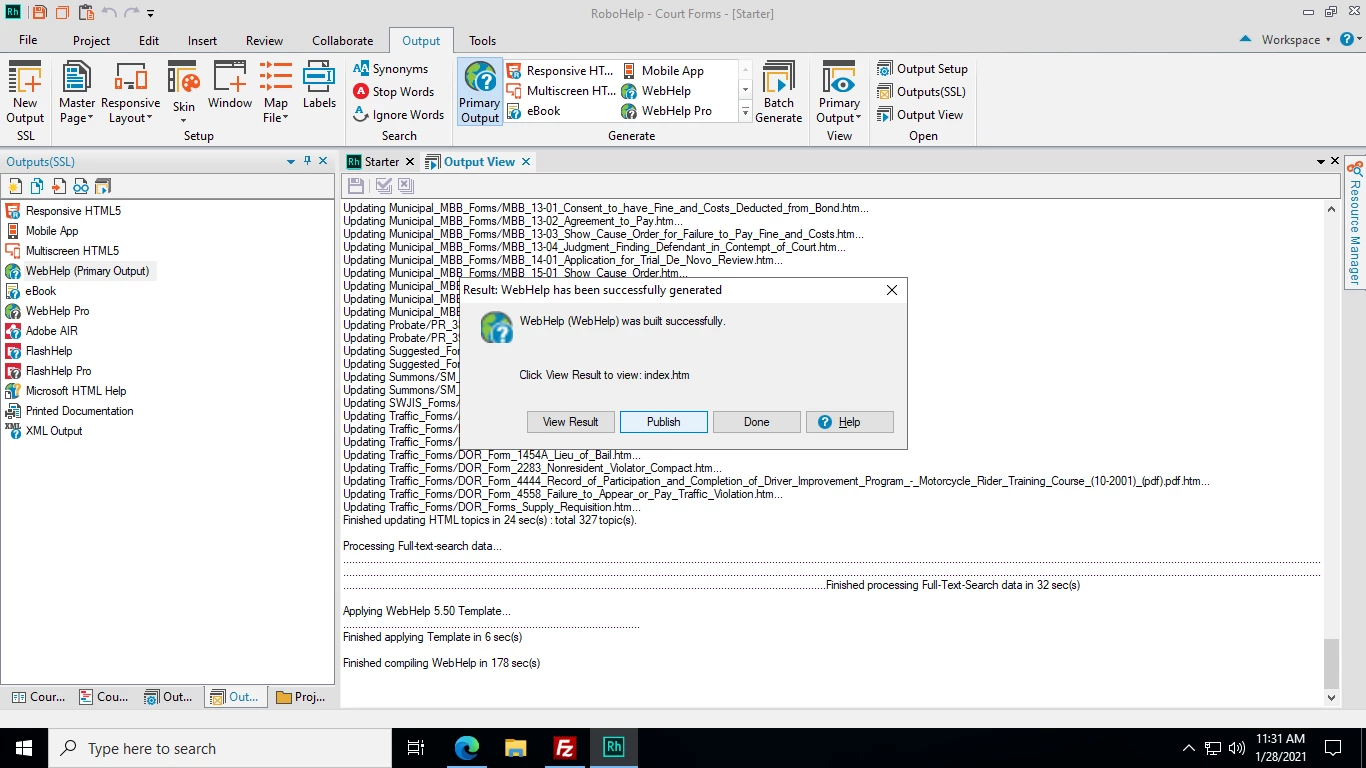The image size is (1366, 768).
Task: Select Adobe AIR in the Outputs list
Action: point(41,331)
